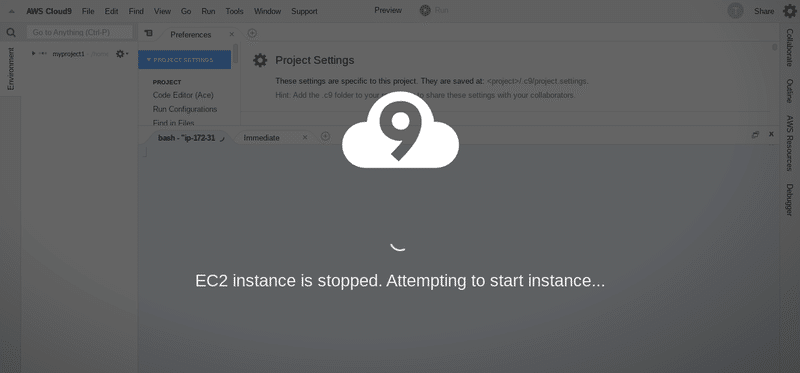Collapse the Project Settings section
Viewport: 800px width, 373px height.
[x=184, y=60]
